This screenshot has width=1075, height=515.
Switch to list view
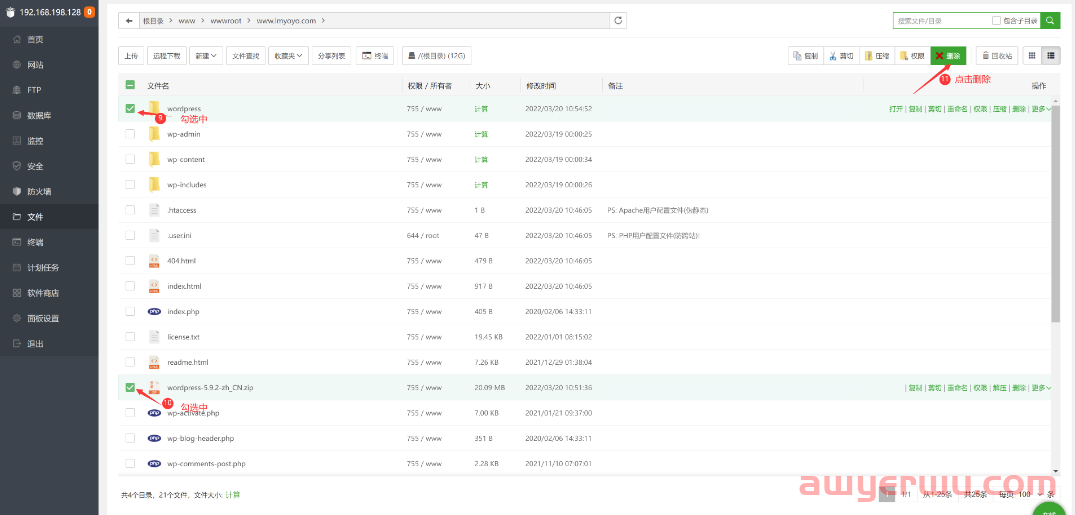1050,56
